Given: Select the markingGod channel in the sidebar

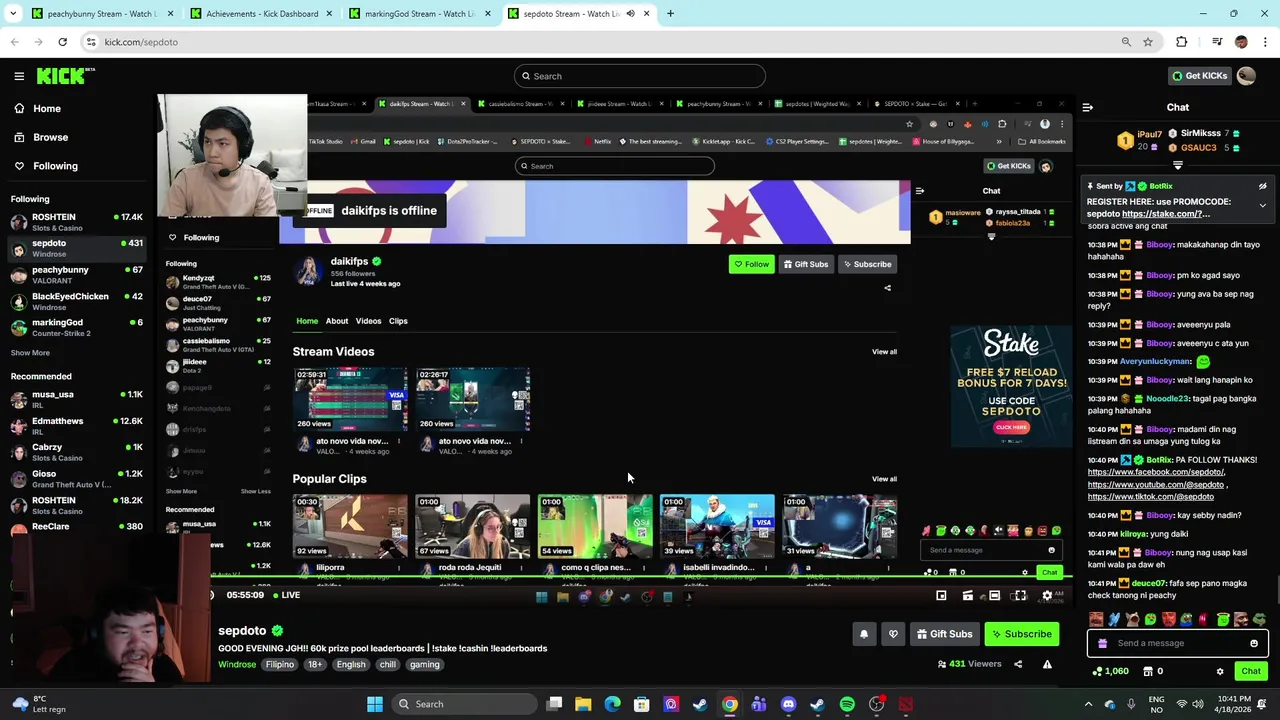Looking at the screenshot, I should [76, 327].
